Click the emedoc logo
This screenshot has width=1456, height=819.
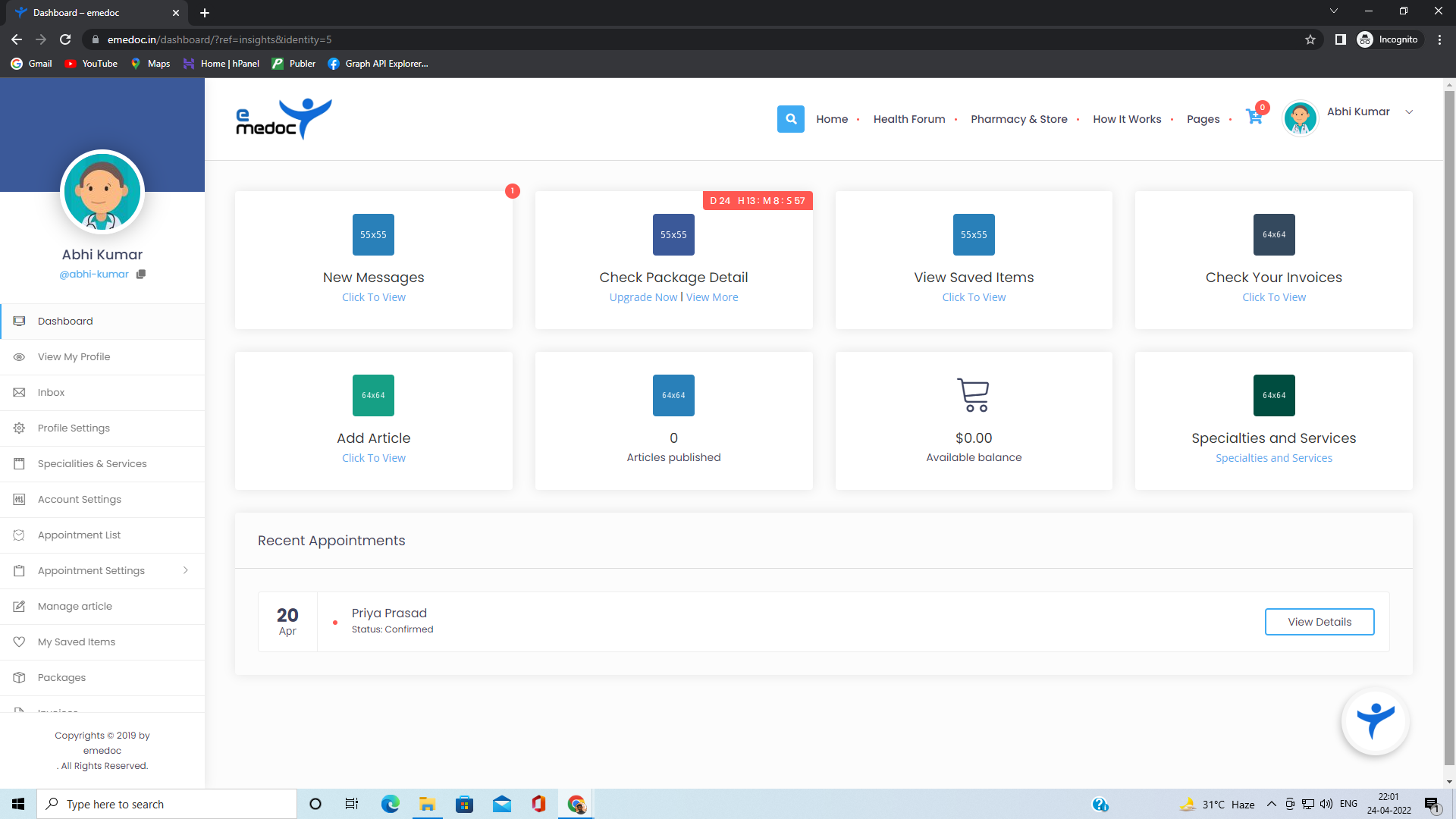[284, 119]
